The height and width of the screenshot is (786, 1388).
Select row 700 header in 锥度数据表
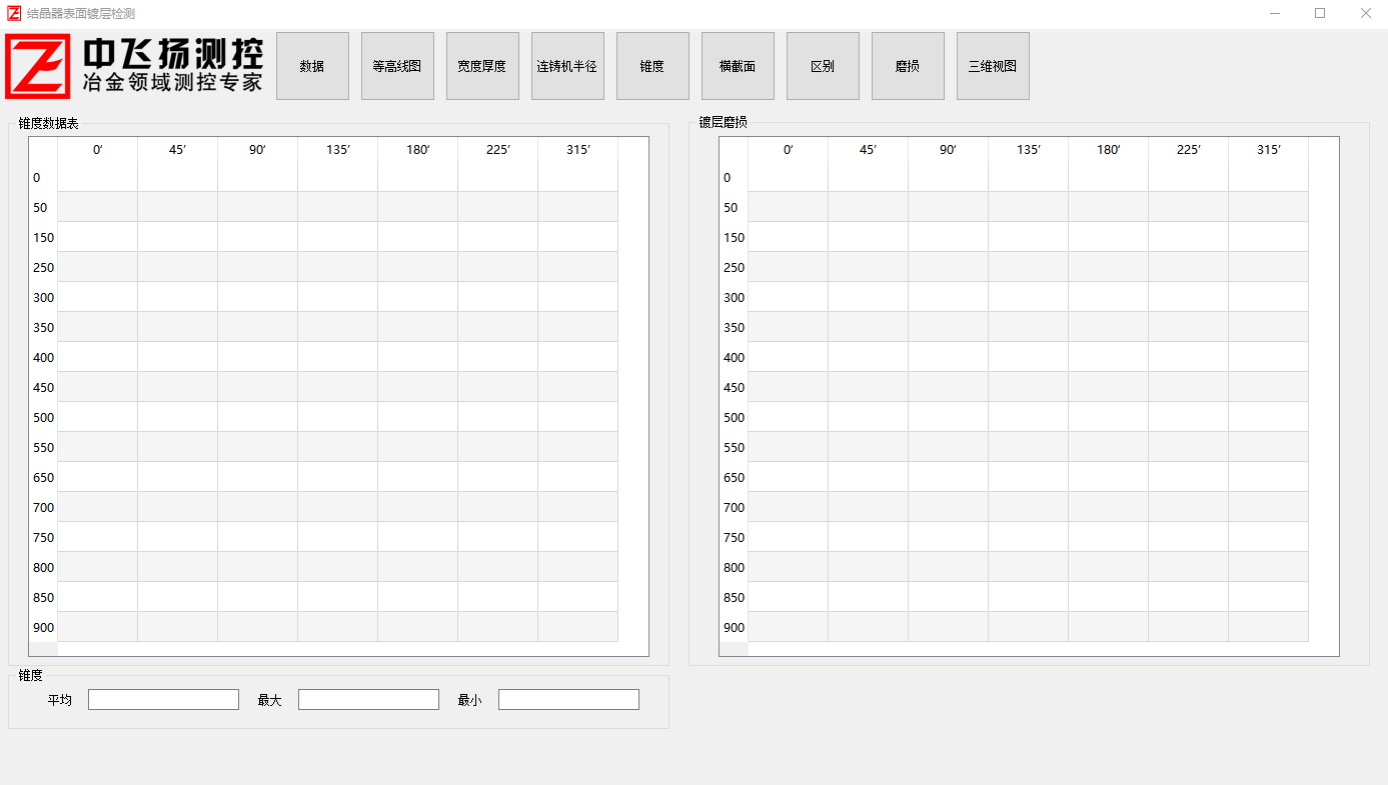pyautogui.click(x=43, y=507)
